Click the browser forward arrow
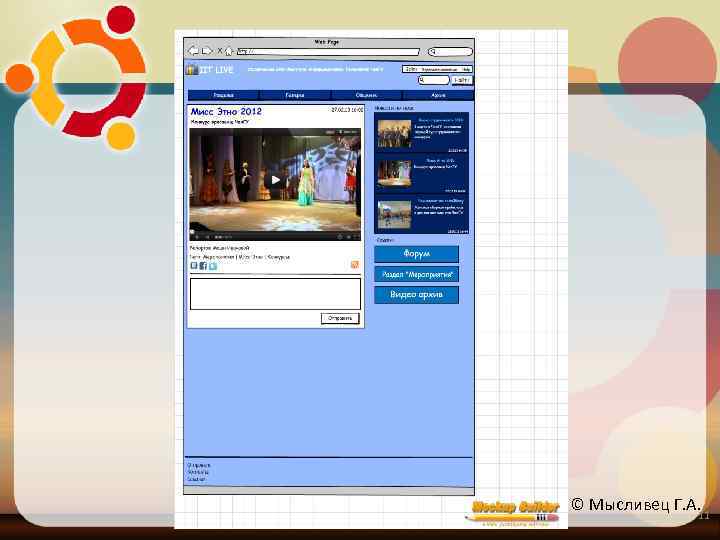Image resolution: width=720 pixels, height=540 pixels. (x=207, y=51)
